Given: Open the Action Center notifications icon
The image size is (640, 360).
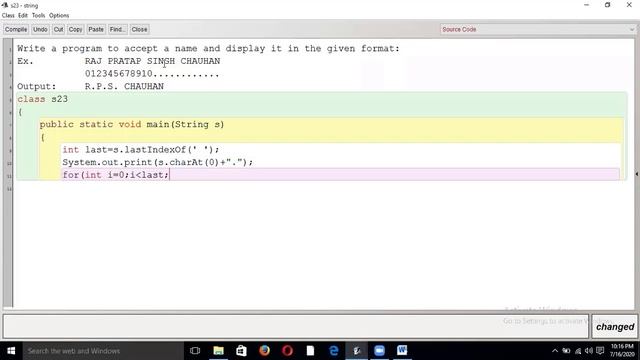Looking at the screenshot, I should point(600,351).
